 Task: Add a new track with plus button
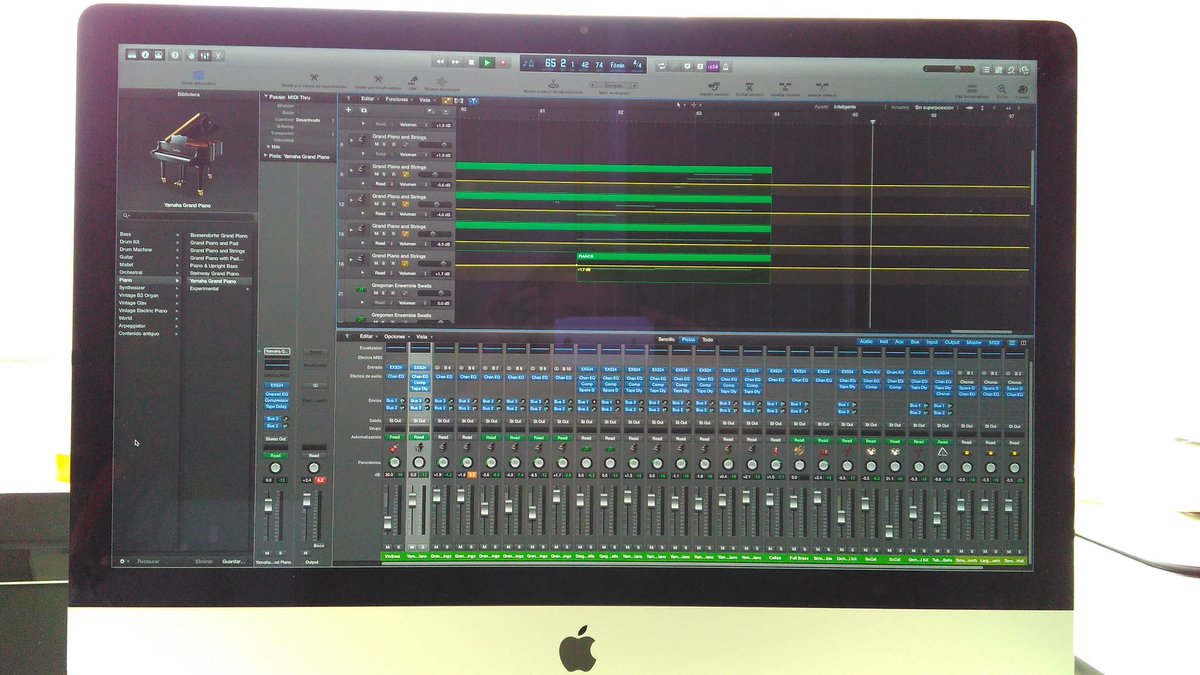(348, 110)
